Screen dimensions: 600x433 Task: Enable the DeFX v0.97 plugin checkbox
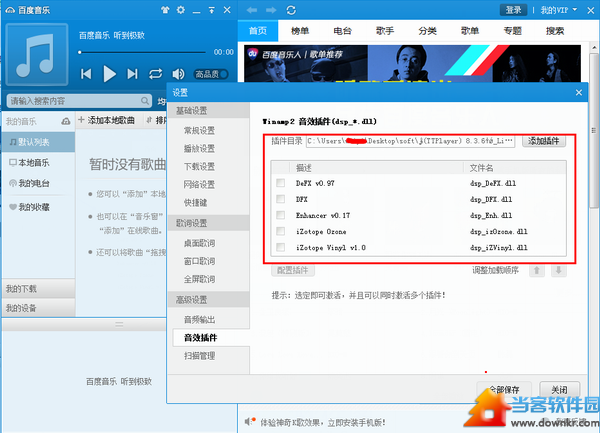coord(280,183)
